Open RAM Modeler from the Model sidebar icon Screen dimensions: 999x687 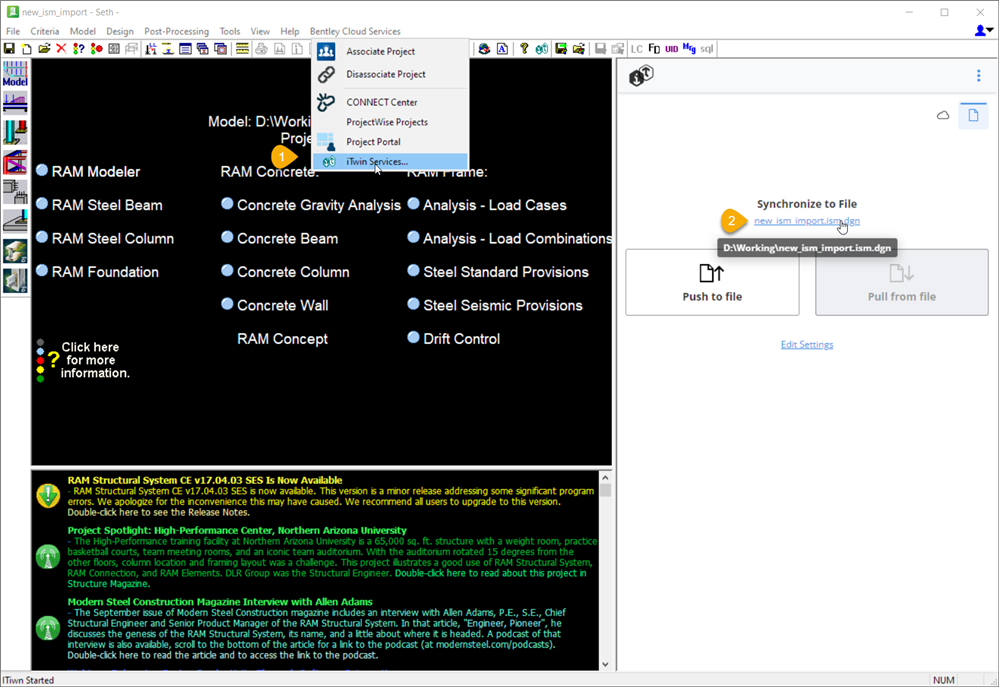click(x=15, y=74)
